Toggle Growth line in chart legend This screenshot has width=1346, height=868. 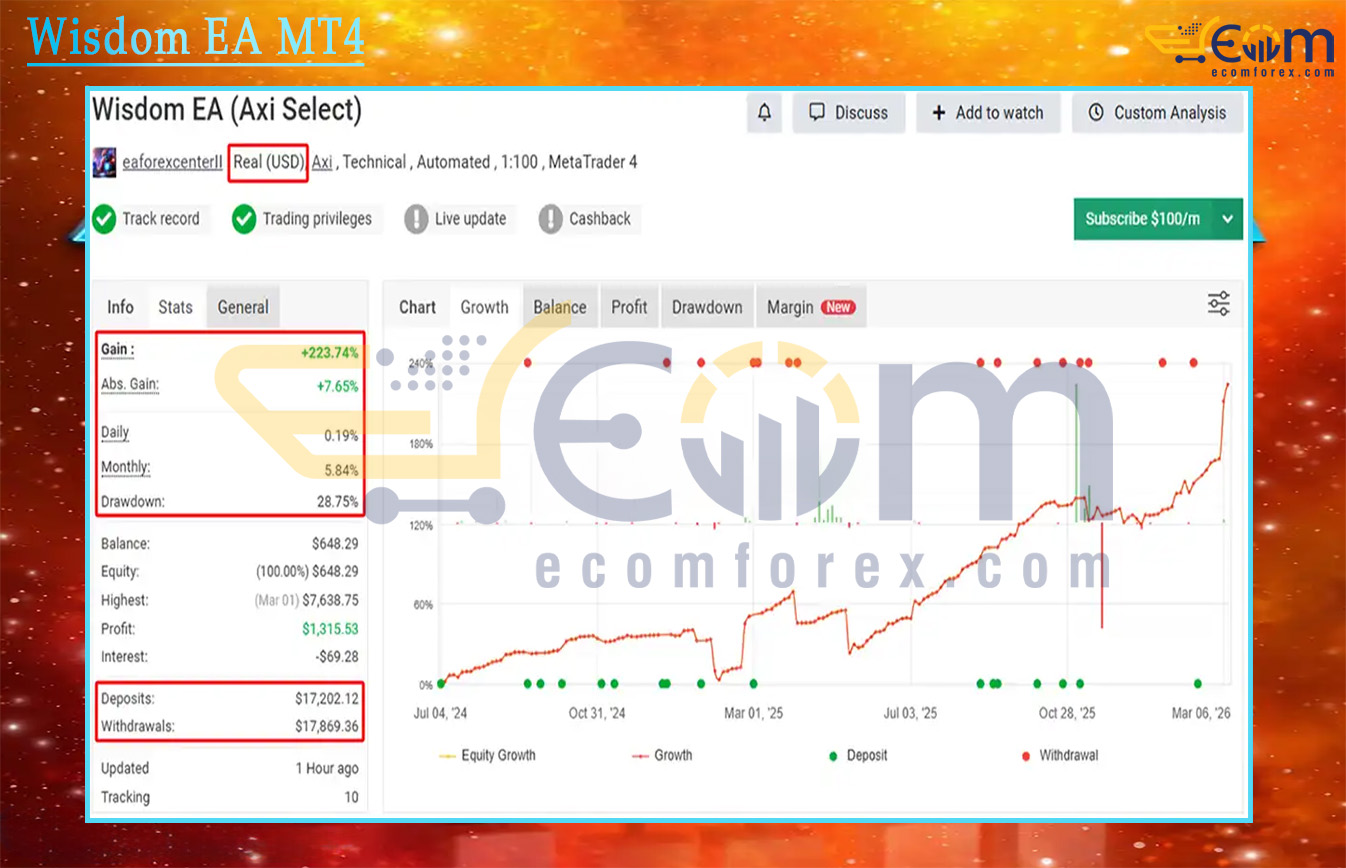click(x=663, y=756)
